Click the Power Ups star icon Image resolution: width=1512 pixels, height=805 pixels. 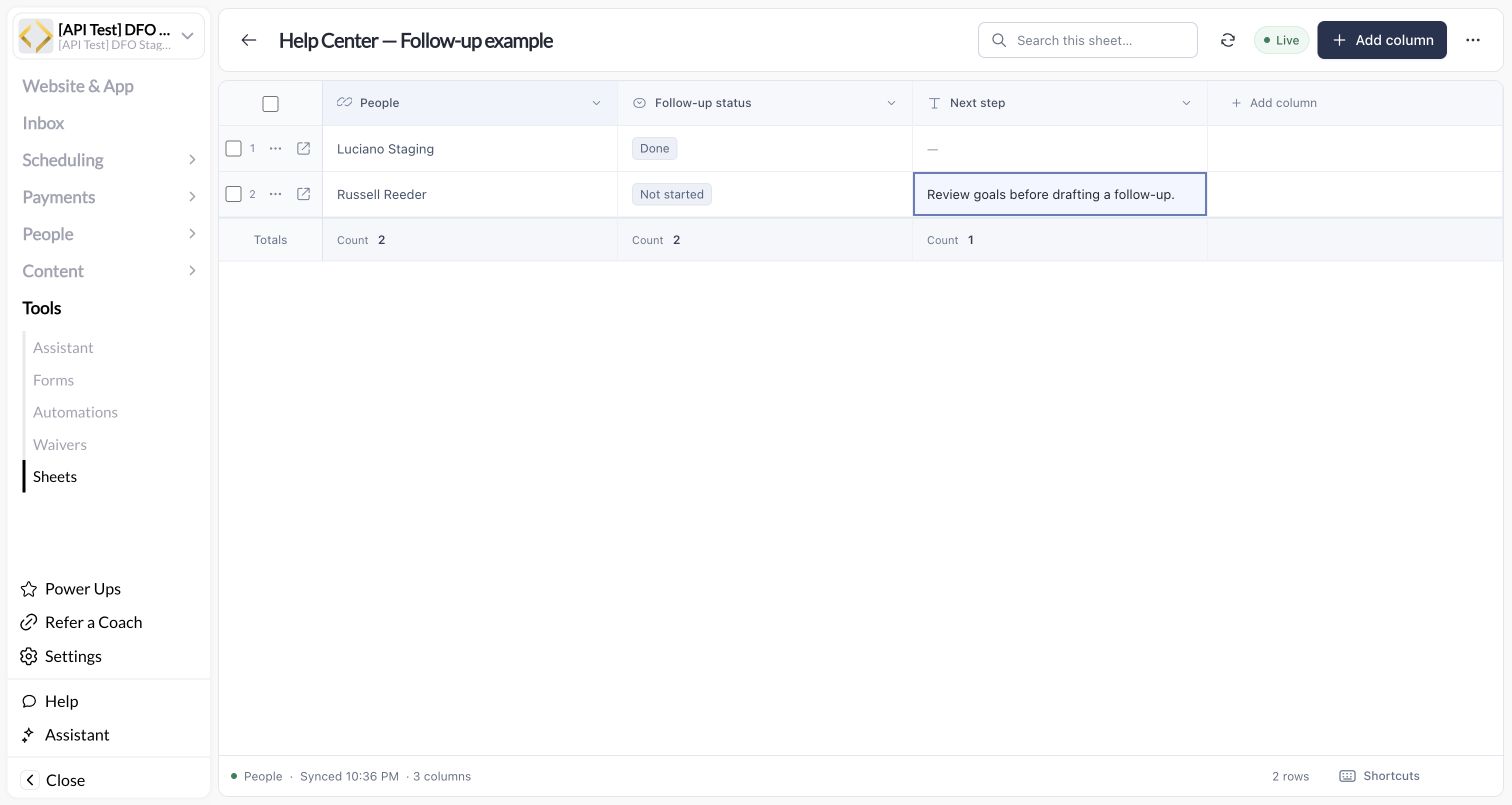tap(29, 589)
